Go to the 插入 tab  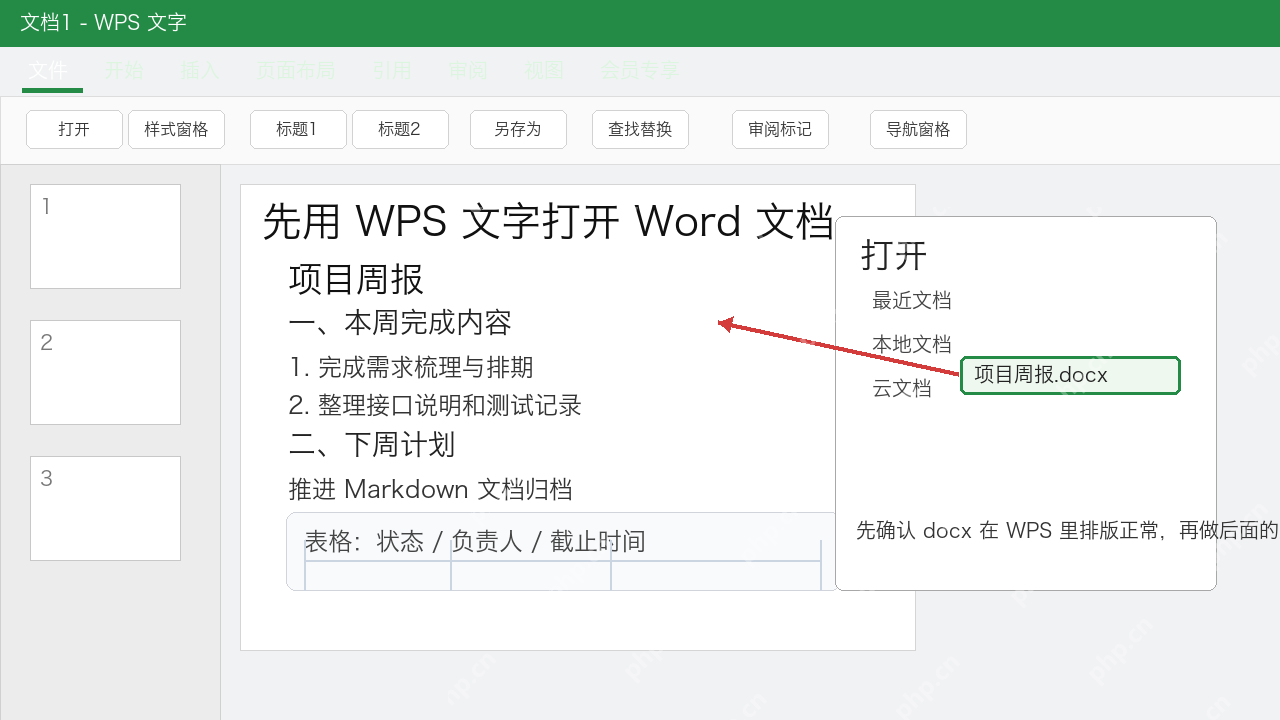pyautogui.click(x=200, y=70)
